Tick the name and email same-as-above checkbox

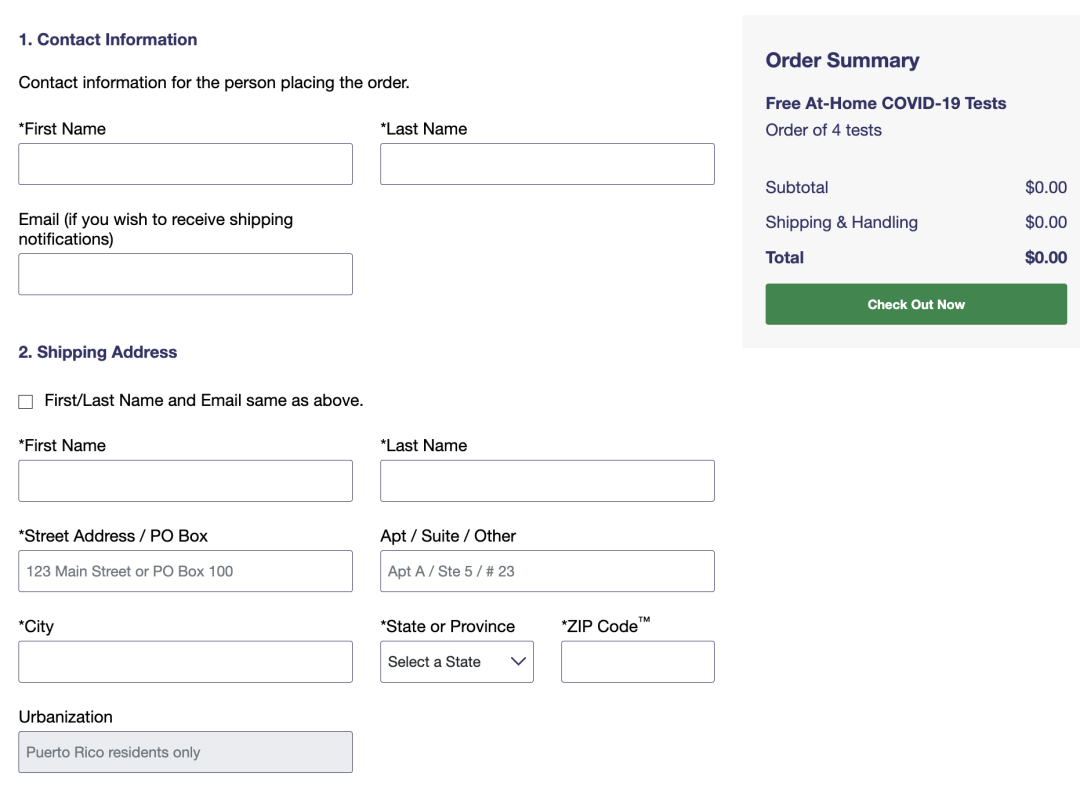[26, 401]
